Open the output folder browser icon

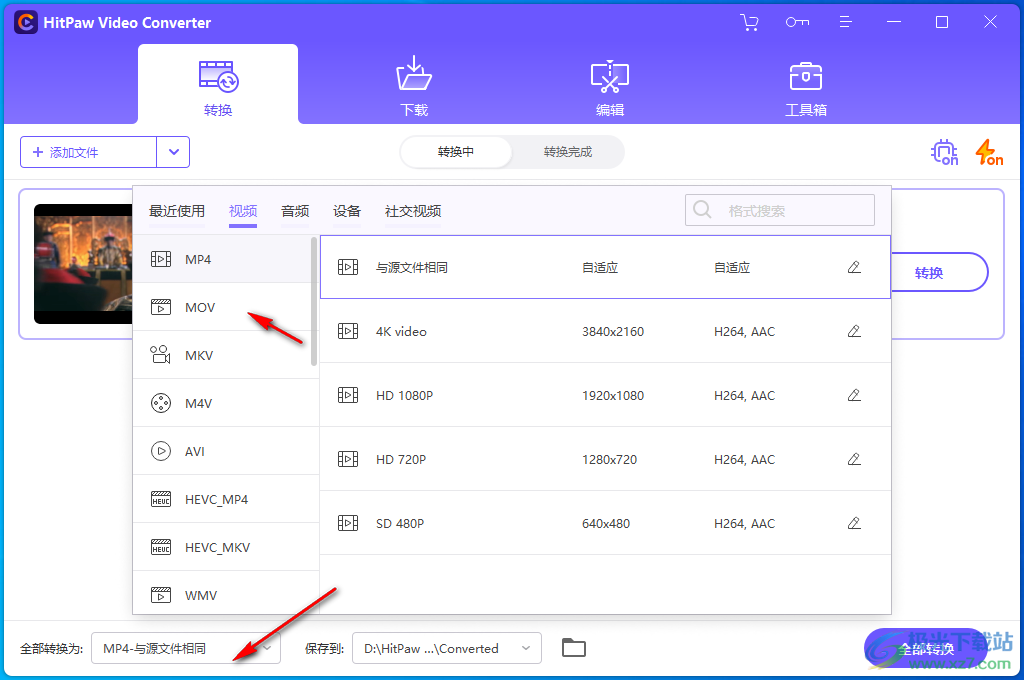click(573, 648)
